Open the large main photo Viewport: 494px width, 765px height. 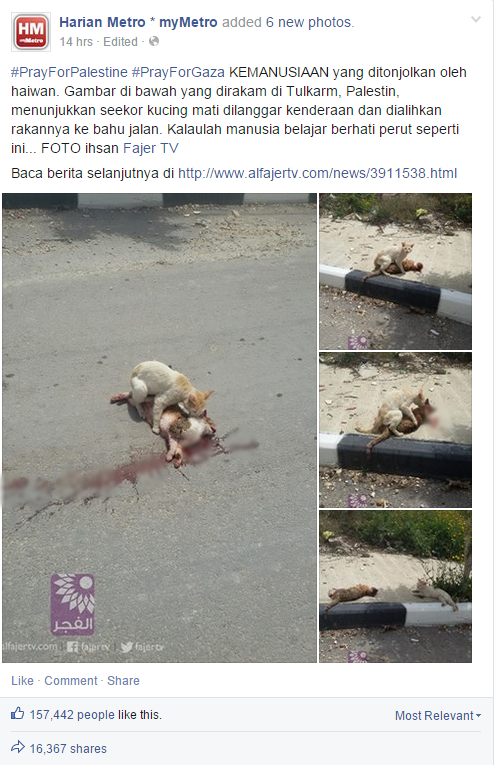[x=159, y=428]
